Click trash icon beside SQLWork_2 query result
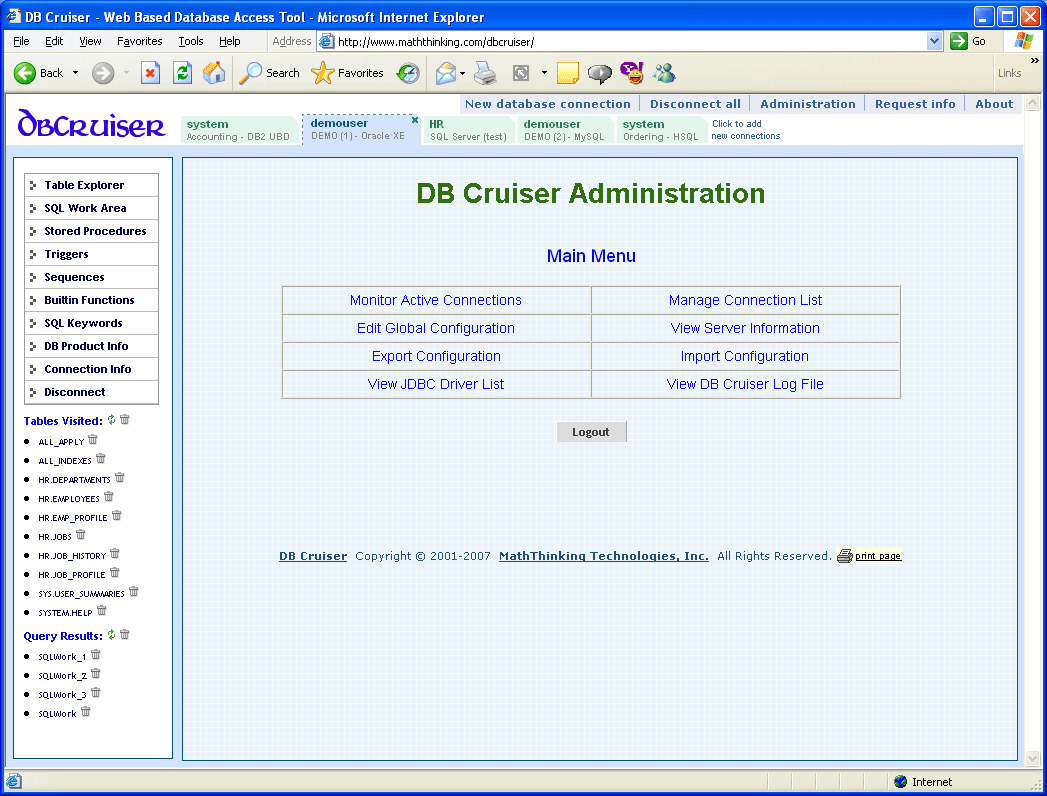Viewport: 1047px width, 796px height. pos(96,674)
